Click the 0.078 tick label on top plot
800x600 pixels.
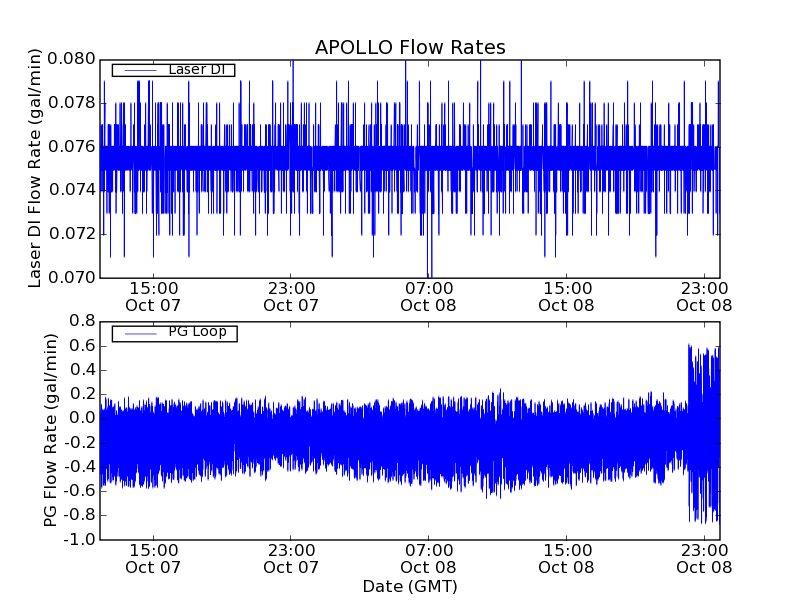click(x=71, y=103)
